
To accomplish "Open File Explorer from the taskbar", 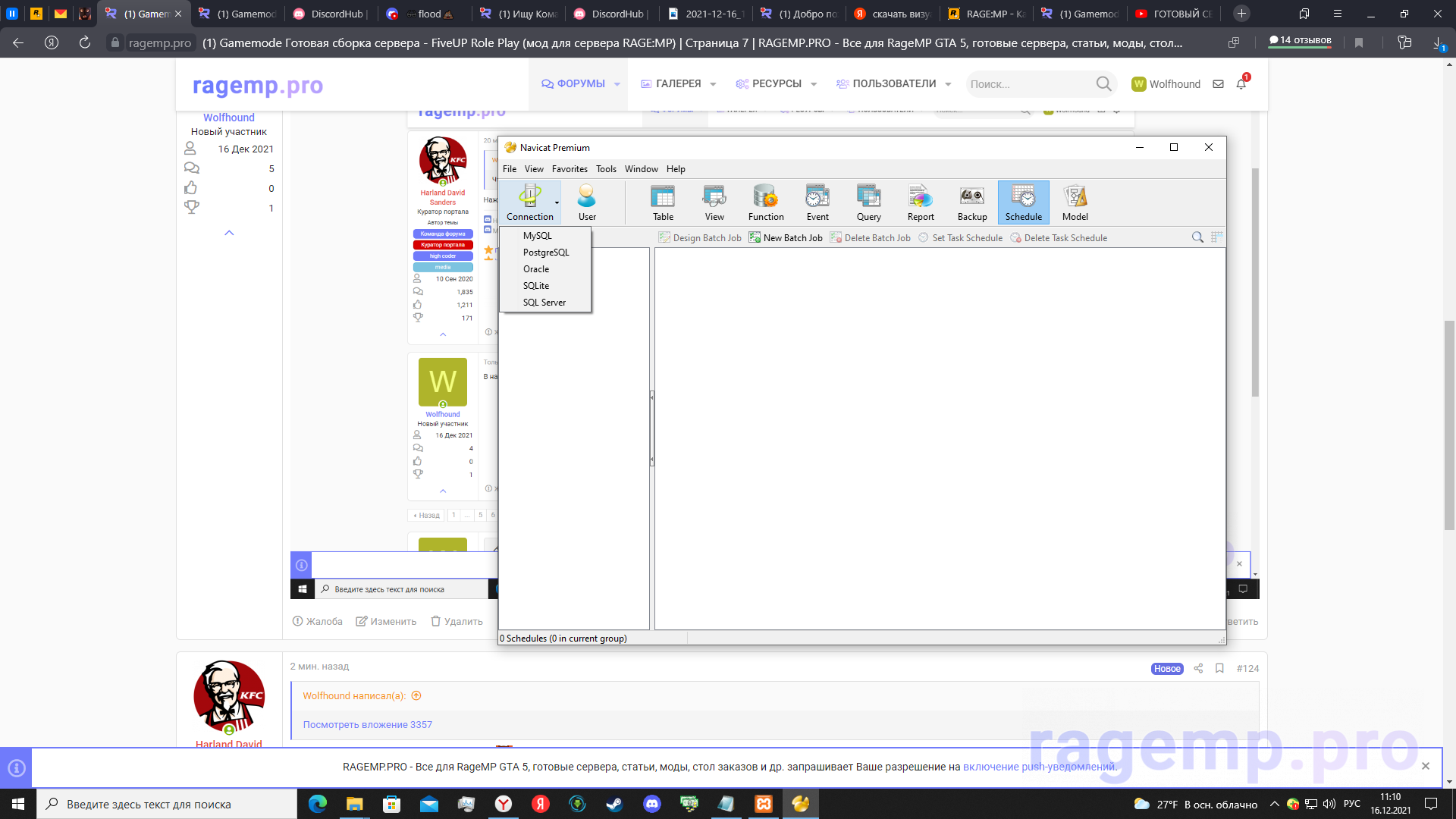I will [355, 804].
